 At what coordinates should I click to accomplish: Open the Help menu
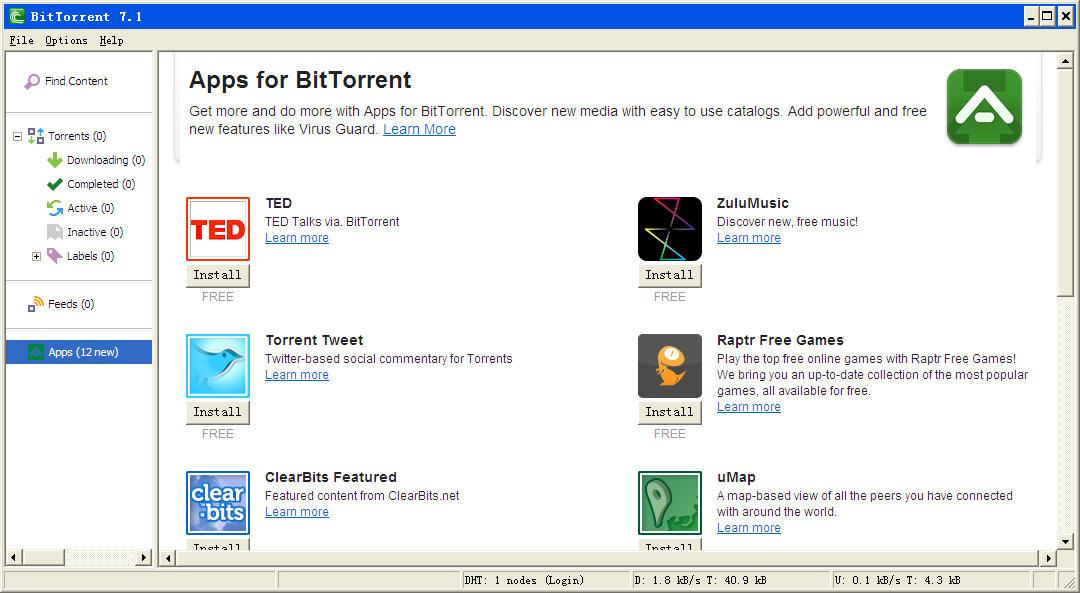[112, 41]
